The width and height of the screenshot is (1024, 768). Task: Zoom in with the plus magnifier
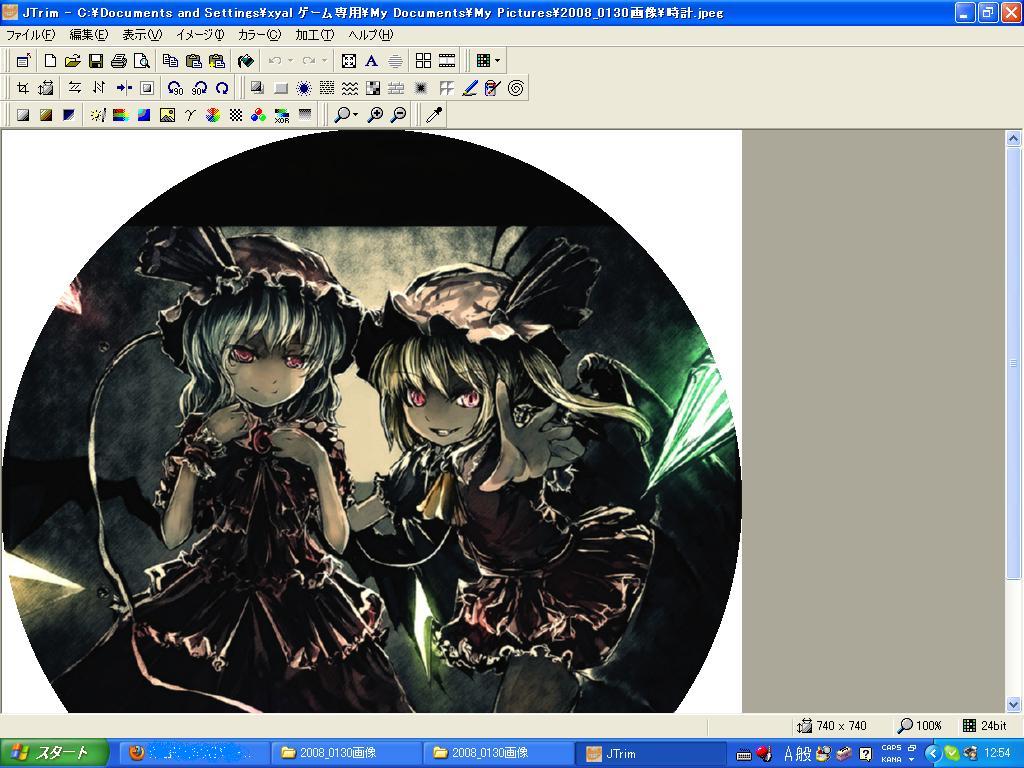[376, 115]
